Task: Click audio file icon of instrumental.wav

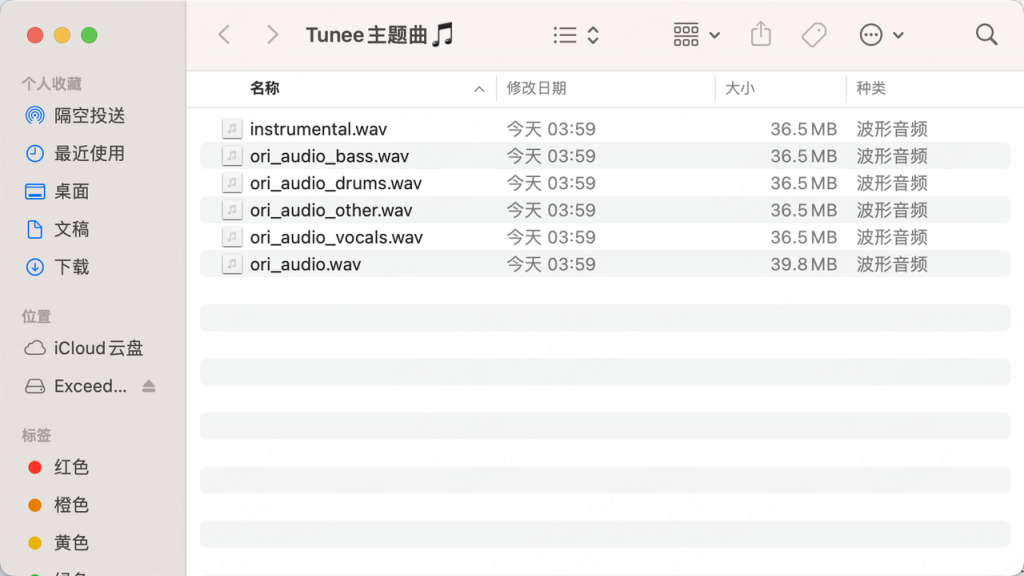Action: pos(232,129)
